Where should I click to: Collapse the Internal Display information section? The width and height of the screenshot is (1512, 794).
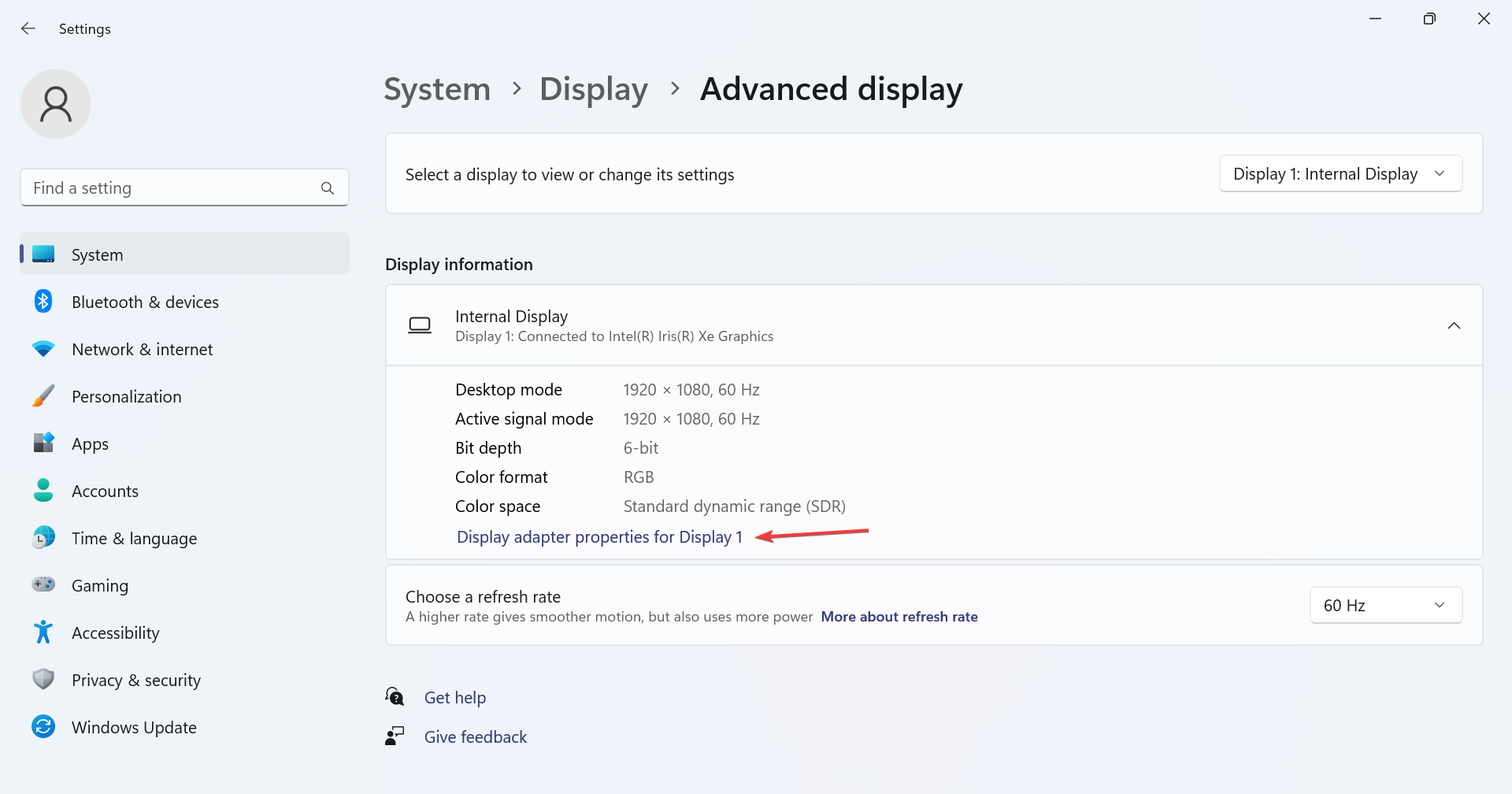point(1454,325)
